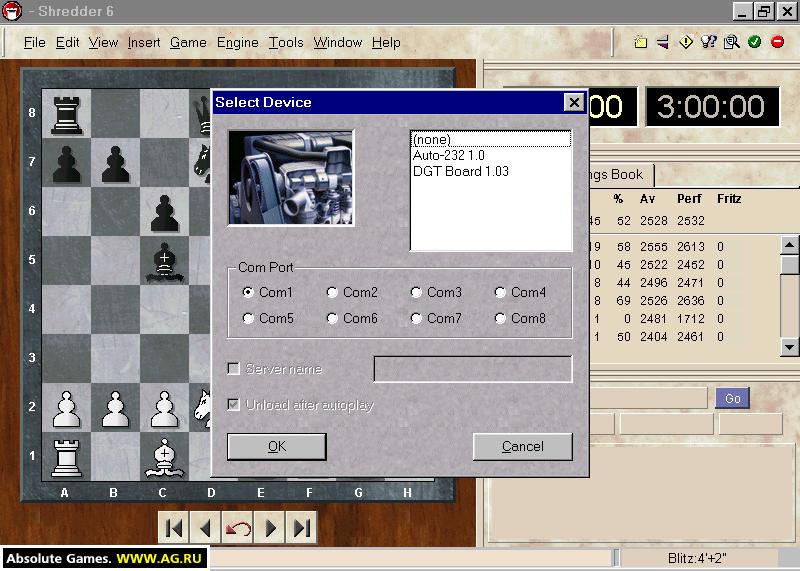Open the File menu
This screenshot has width=800, height=571.
point(35,42)
